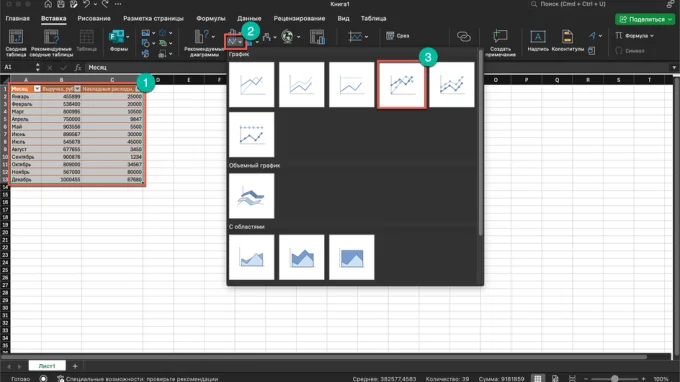Click the cell containing Январь
The height and width of the screenshot is (382, 680).
pos(26,97)
